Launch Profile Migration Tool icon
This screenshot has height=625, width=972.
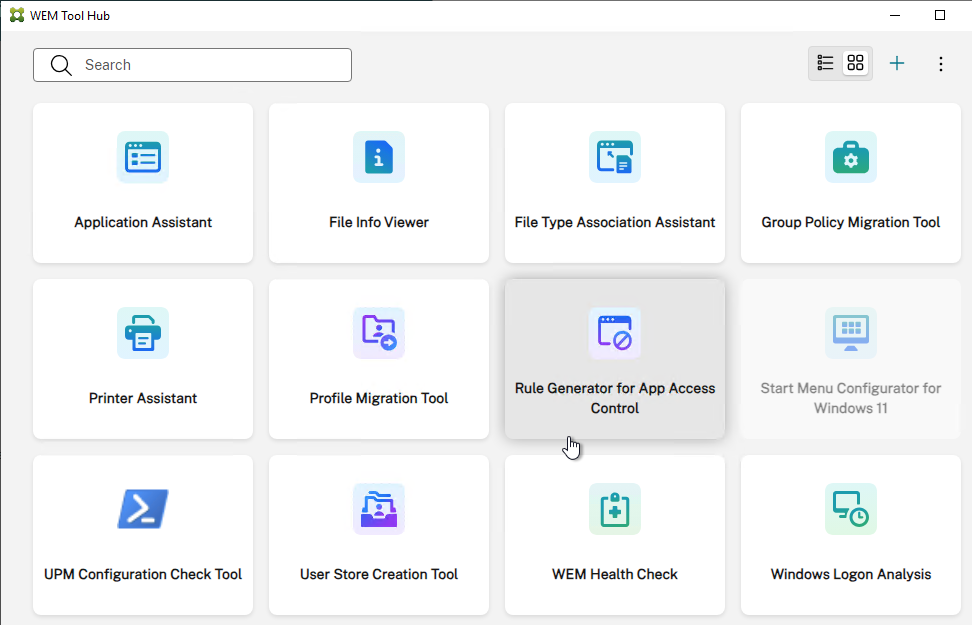pyautogui.click(x=379, y=333)
